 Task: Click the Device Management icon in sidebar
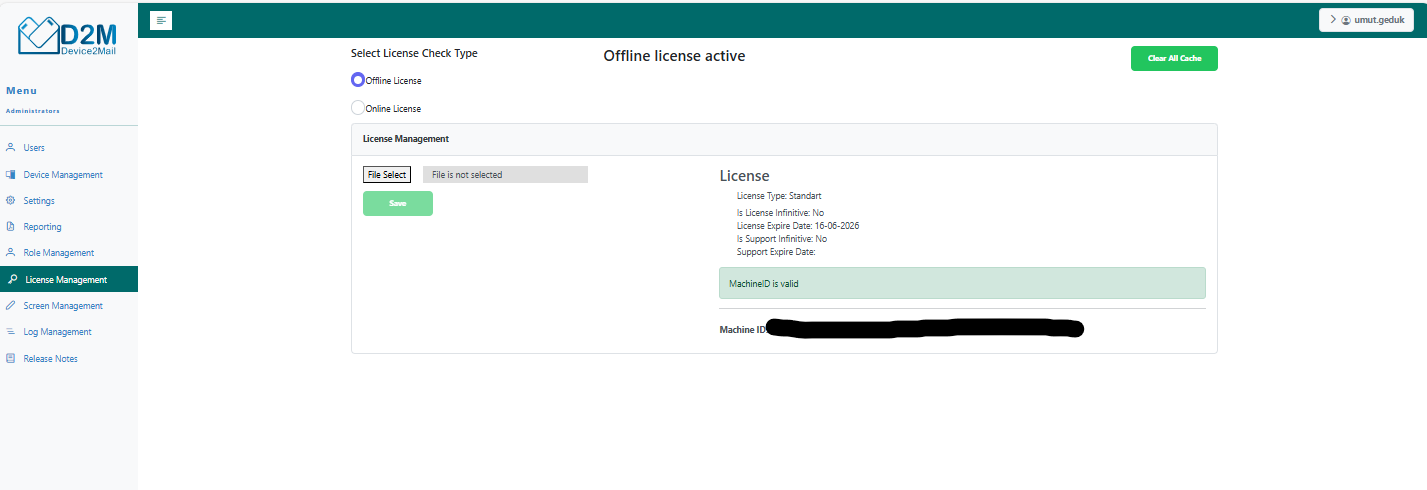10,174
